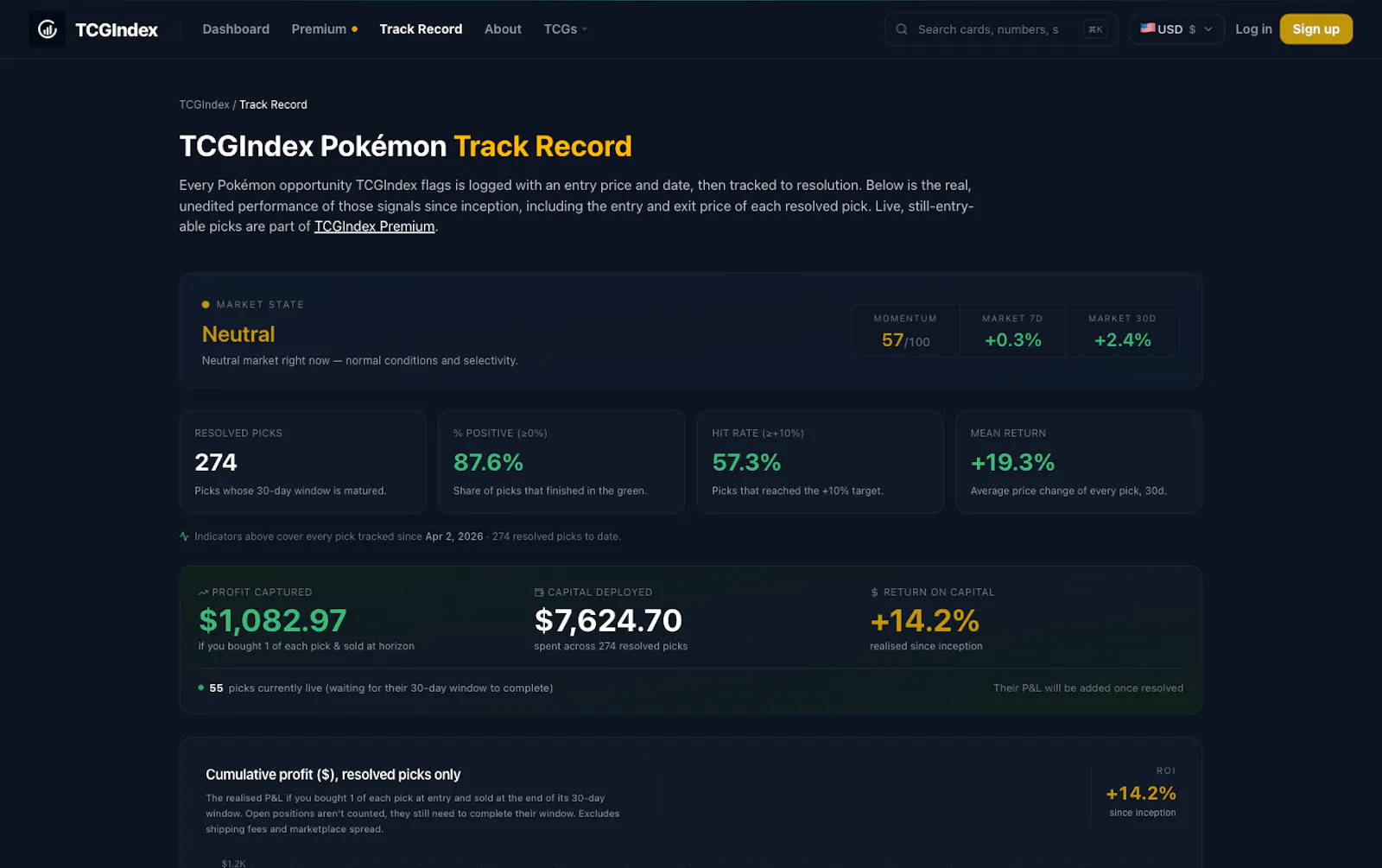Screen dimensions: 1382x868
Task: Go to the Dashboard page
Action: click(x=236, y=29)
